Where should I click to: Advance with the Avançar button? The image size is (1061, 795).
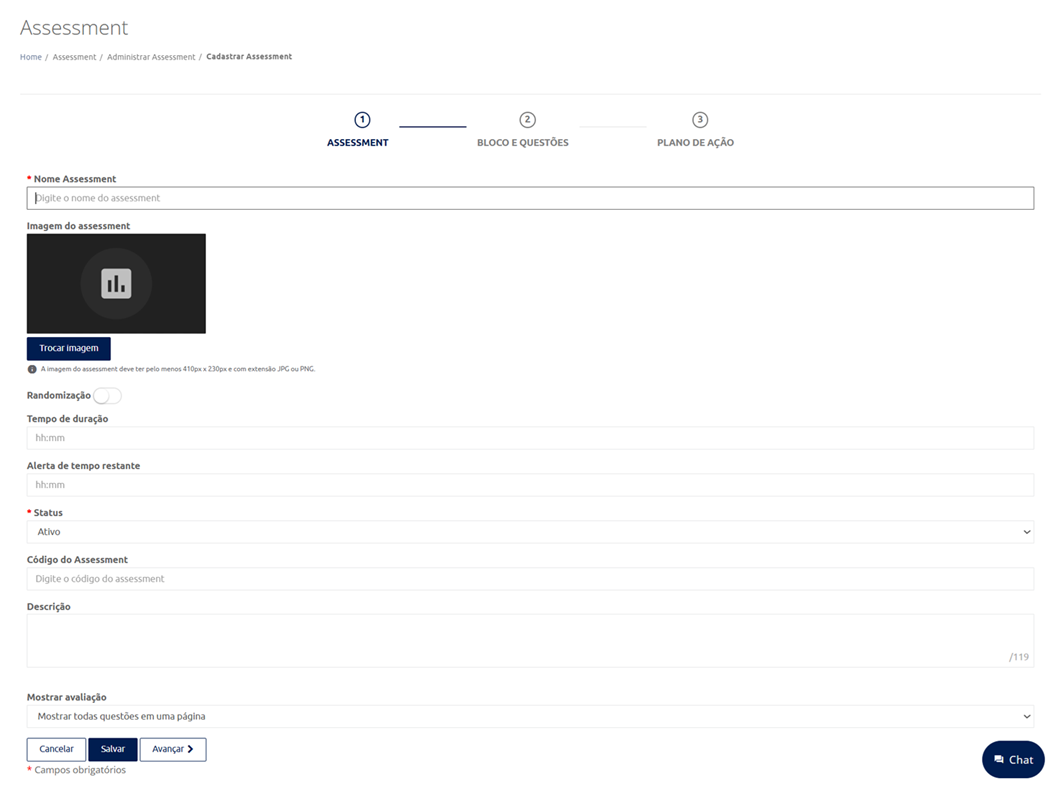[x=173, y=749]
